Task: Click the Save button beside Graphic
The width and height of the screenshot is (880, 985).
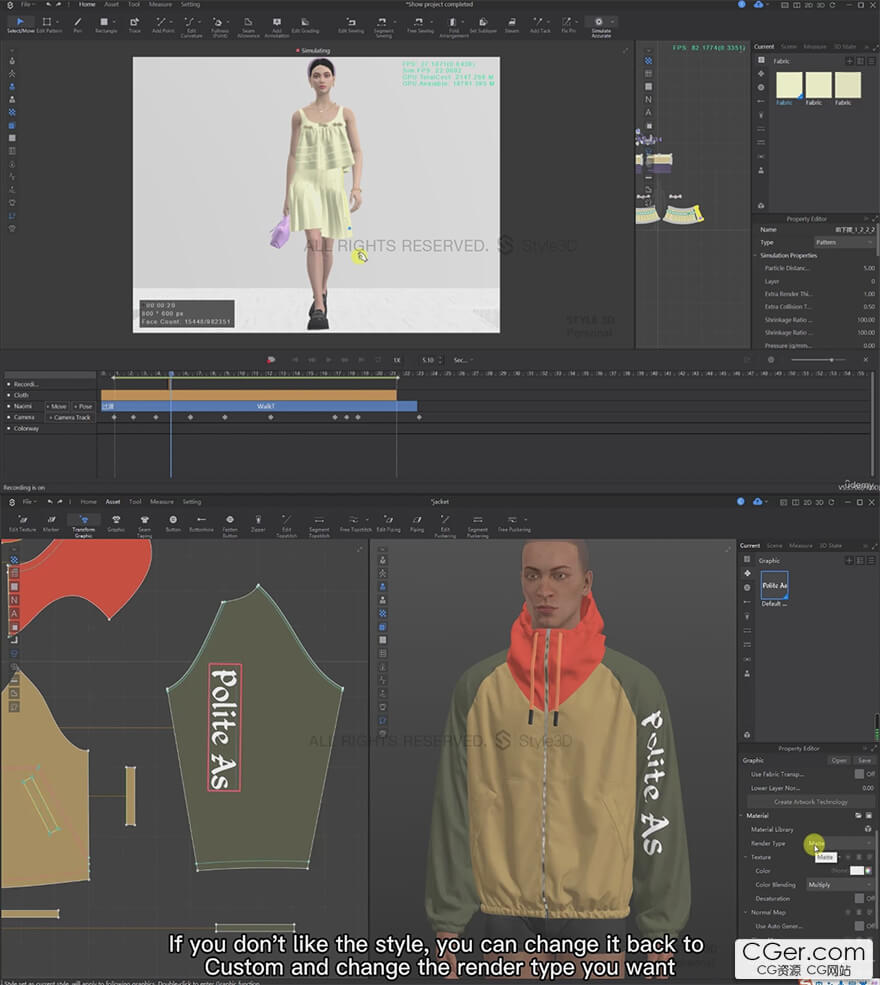Action: coord(863,760)
